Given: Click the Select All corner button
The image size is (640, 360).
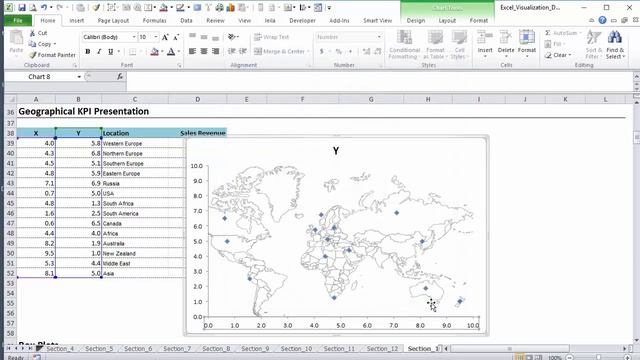Looking at the screenshot, I should point(10,99).
